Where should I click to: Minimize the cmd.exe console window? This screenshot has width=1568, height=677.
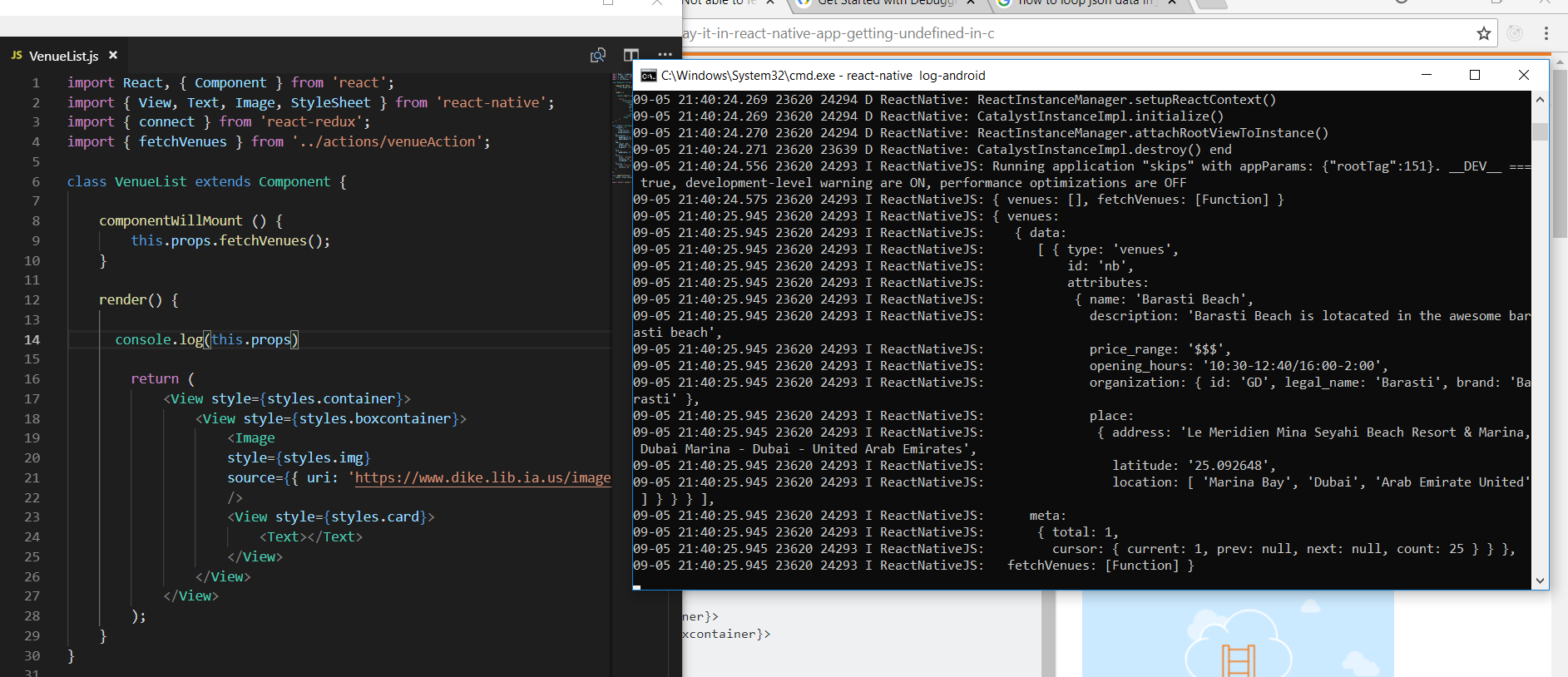click(x=1427, y=75)
